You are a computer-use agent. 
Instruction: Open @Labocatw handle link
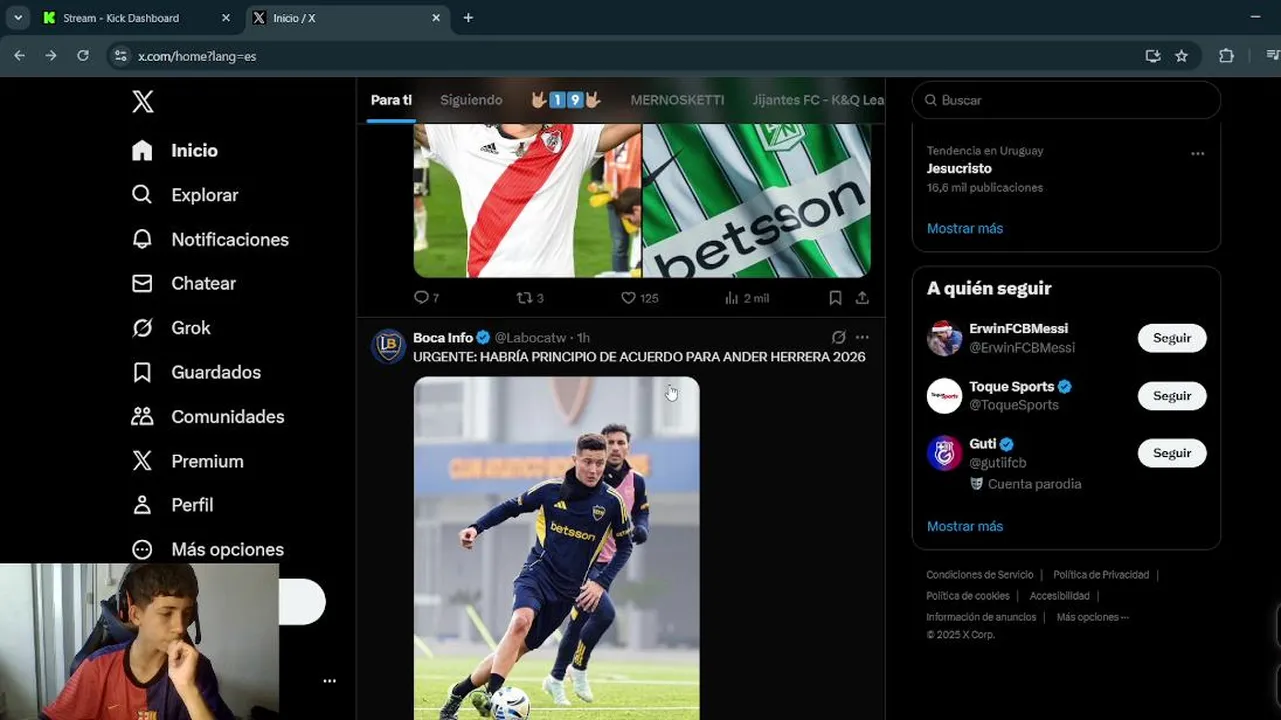point(530,338)
